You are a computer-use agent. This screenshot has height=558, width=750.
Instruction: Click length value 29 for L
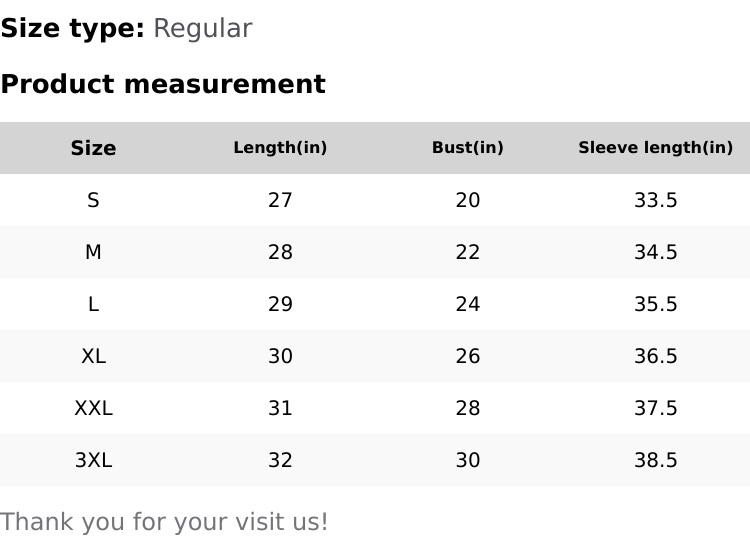click(x=280, y=304)
